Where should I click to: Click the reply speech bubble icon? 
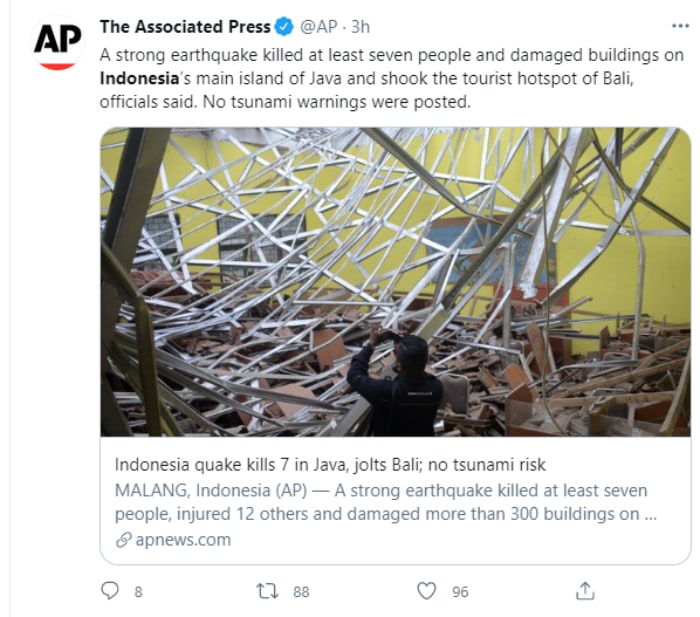click(x=110, y=591)
